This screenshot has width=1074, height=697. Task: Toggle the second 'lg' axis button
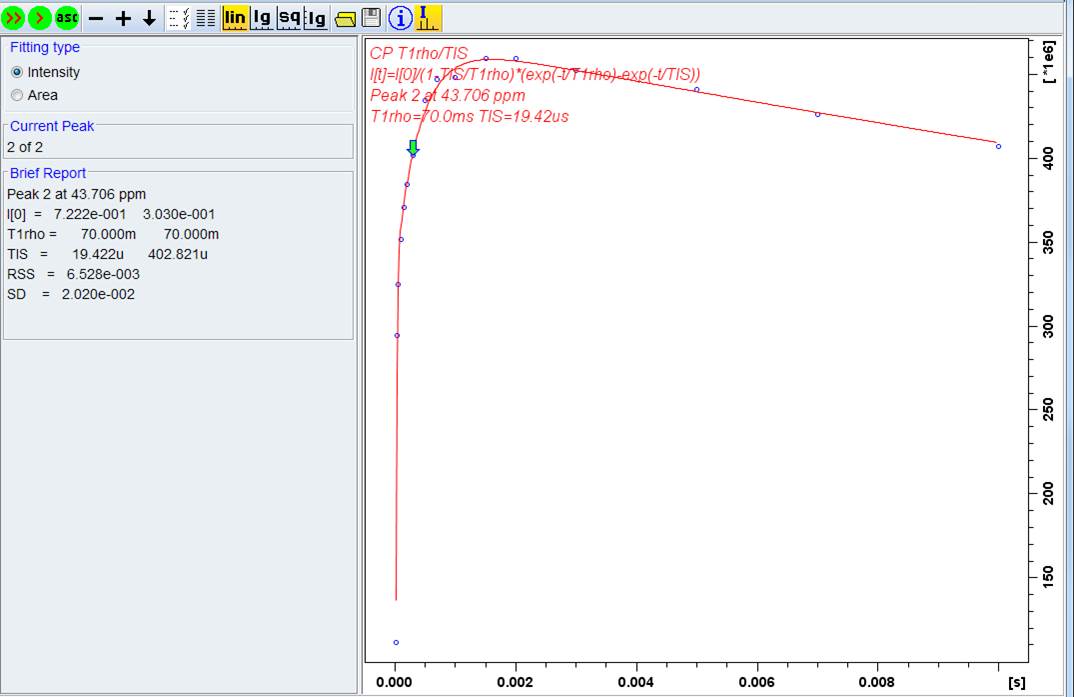(316, 18)
